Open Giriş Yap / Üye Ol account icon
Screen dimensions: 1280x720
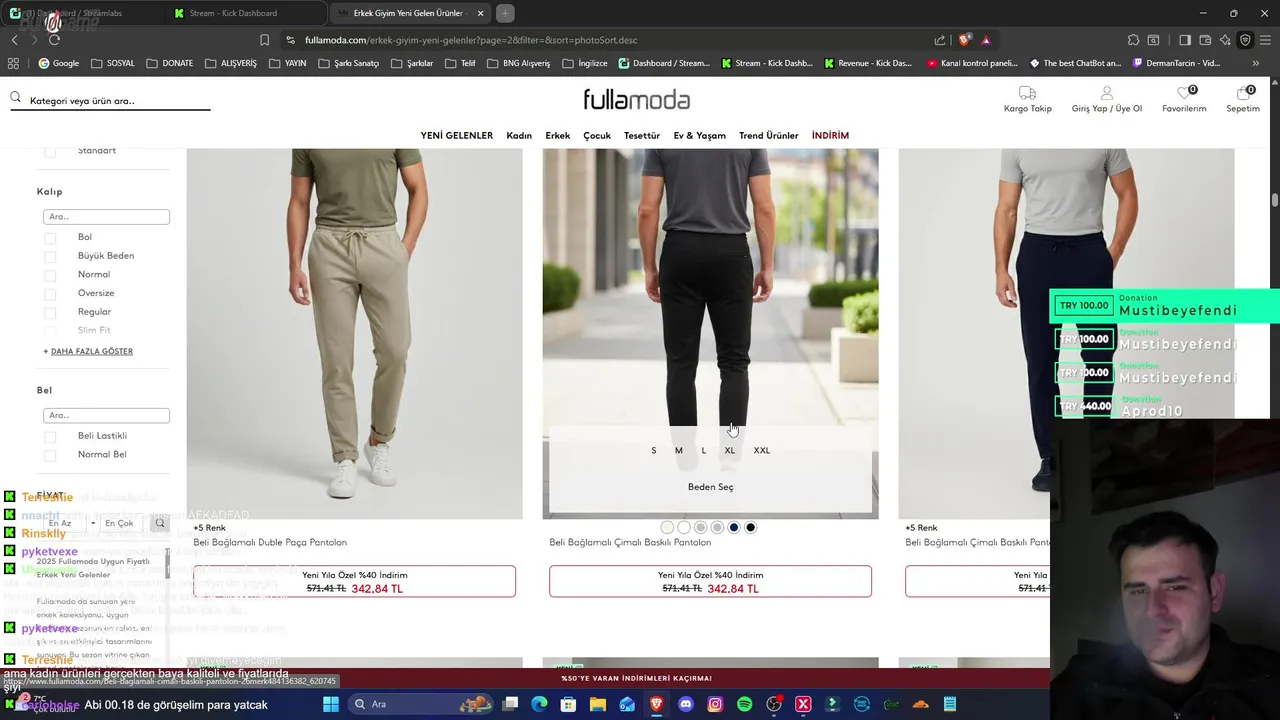pyautogui.click(x=1106, y=93)
